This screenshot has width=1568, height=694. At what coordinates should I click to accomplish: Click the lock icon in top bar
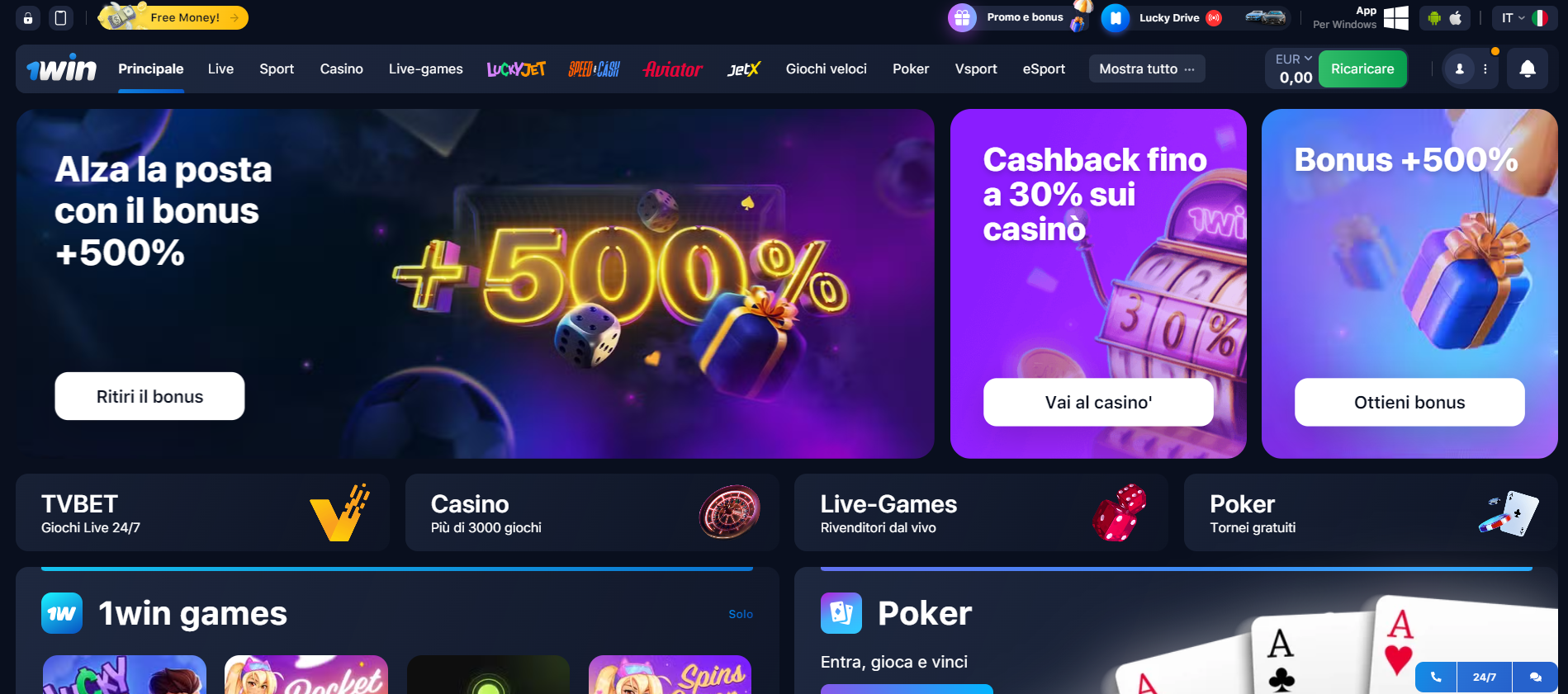[28, 18]
